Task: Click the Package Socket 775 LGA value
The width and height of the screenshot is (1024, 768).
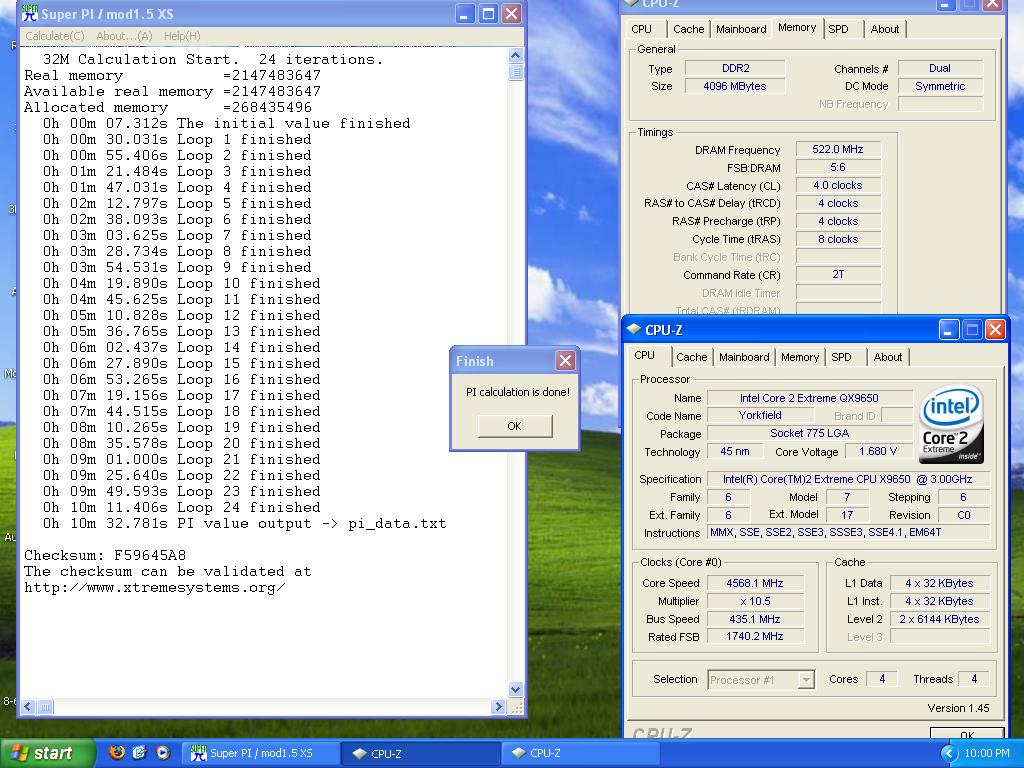Action: pos(809,433)
